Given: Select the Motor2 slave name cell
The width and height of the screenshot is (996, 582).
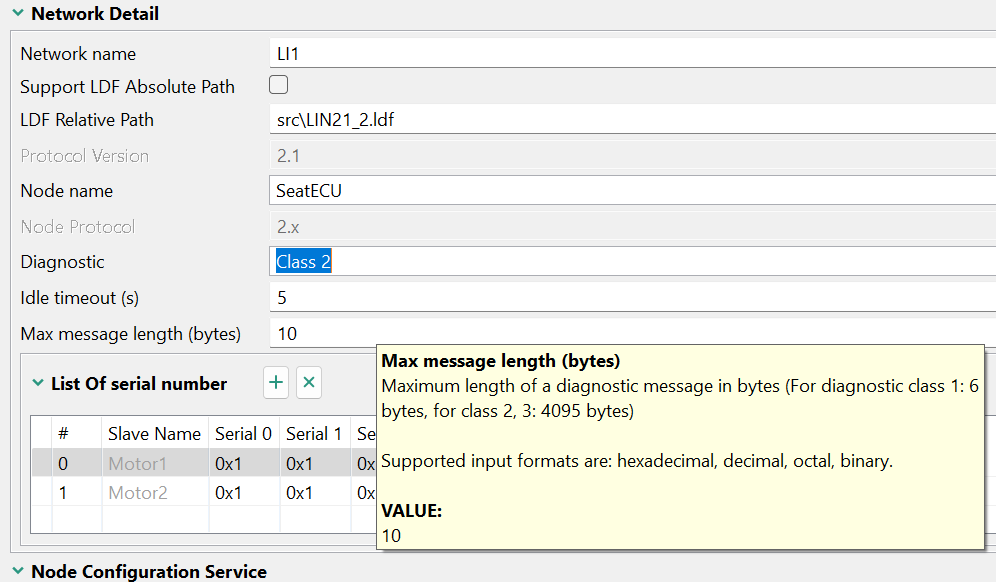Looking at the screenshot, I should tap(155, 492).
